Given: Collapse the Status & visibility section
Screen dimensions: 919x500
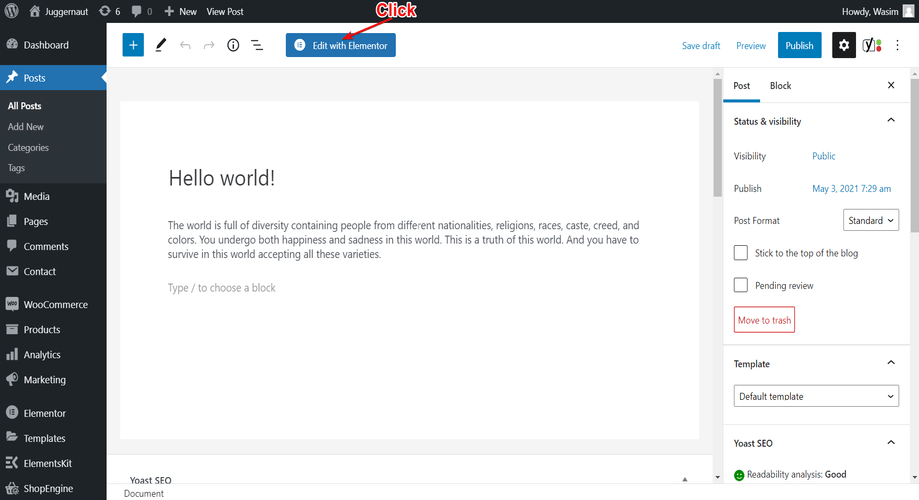Looking at the screenshot, I should 891,121.
